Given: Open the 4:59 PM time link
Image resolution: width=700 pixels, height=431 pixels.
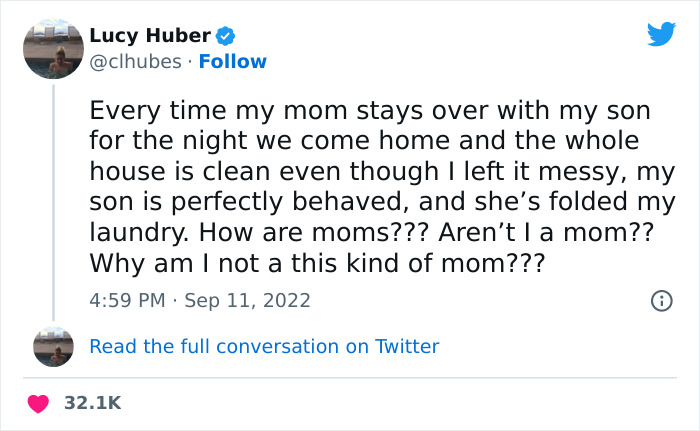Looking at the screenshot, I should coord(125,300).
